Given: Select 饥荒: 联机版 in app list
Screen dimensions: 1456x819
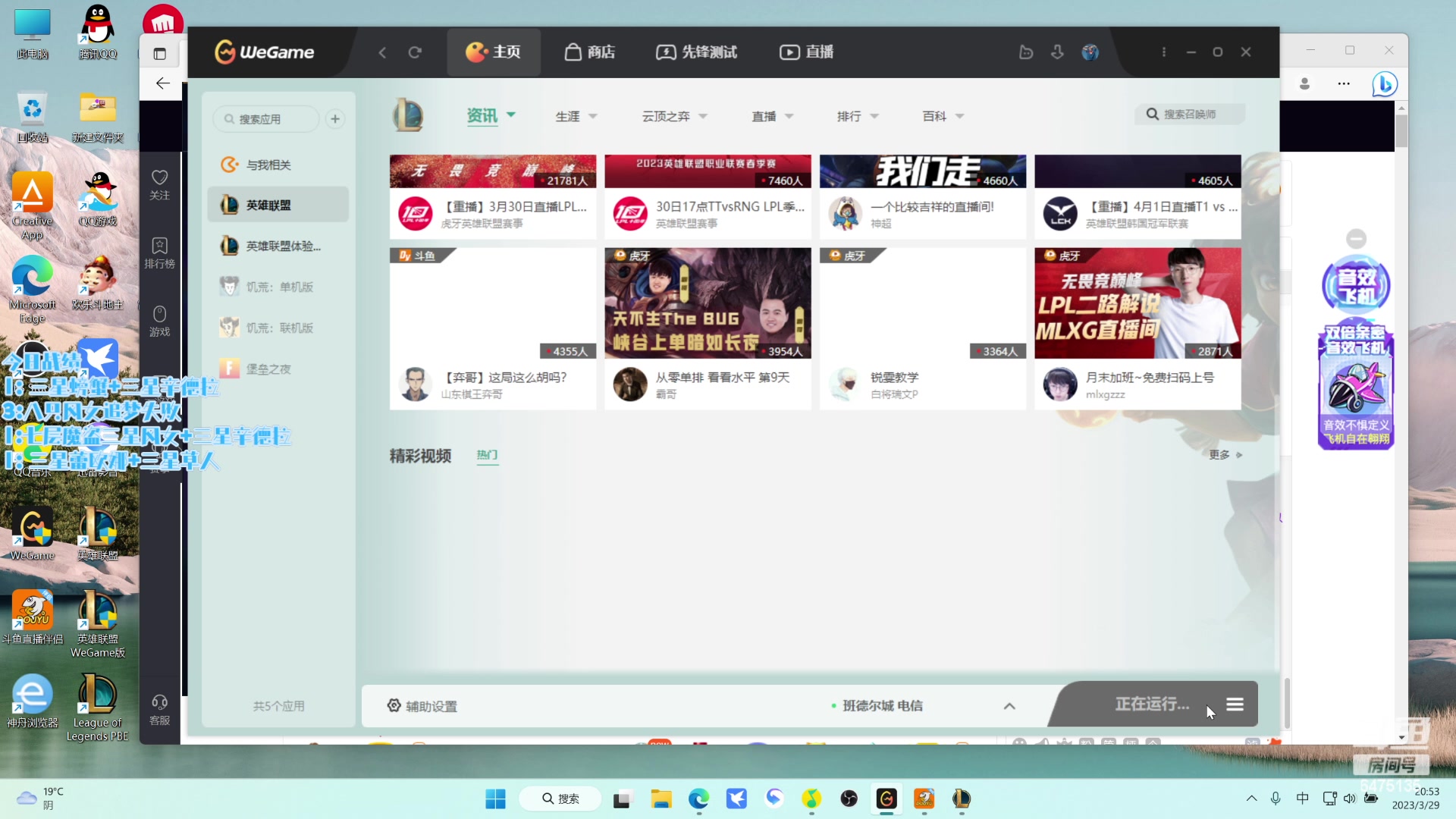Looking at the screenshot, I should coord(278,328).
